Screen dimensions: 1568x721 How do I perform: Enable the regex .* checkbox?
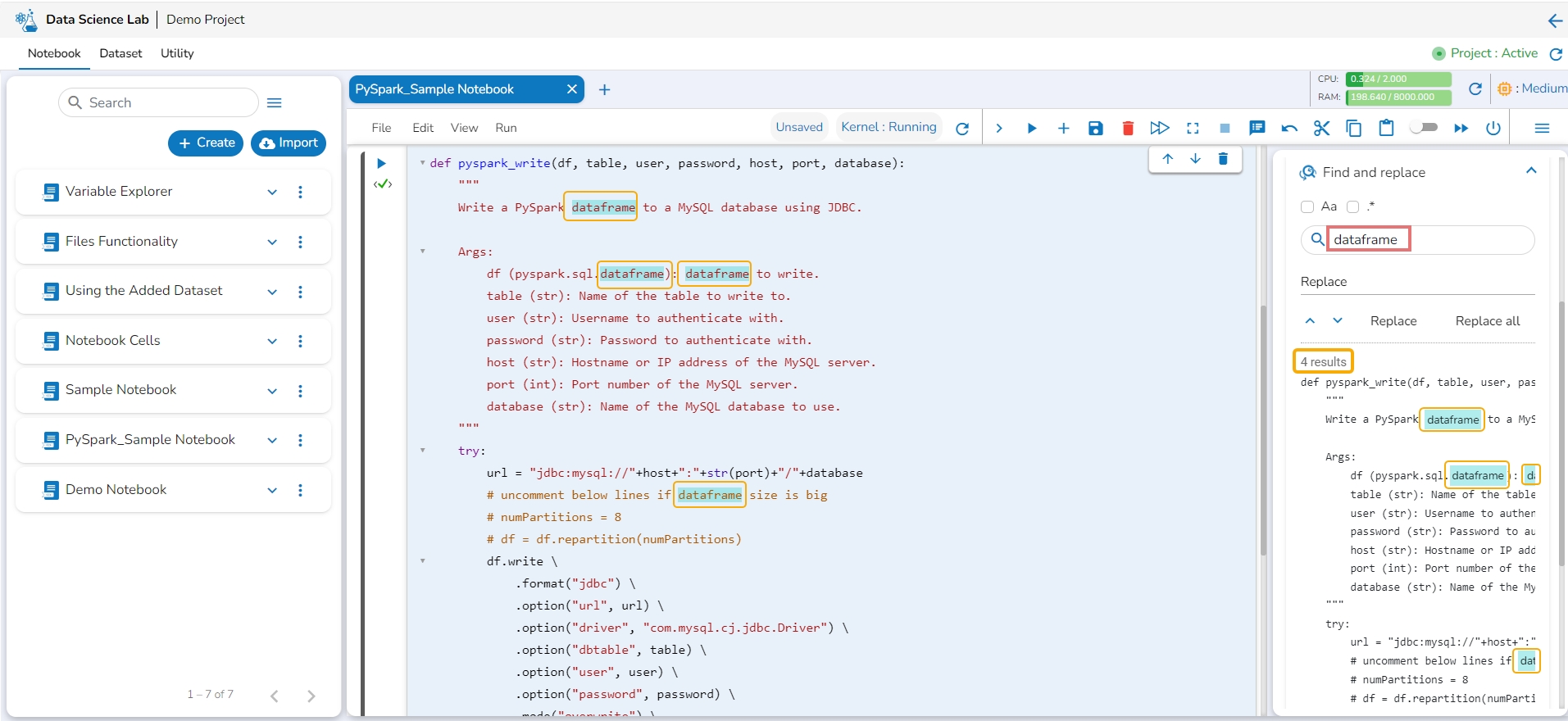[1353, 207]
